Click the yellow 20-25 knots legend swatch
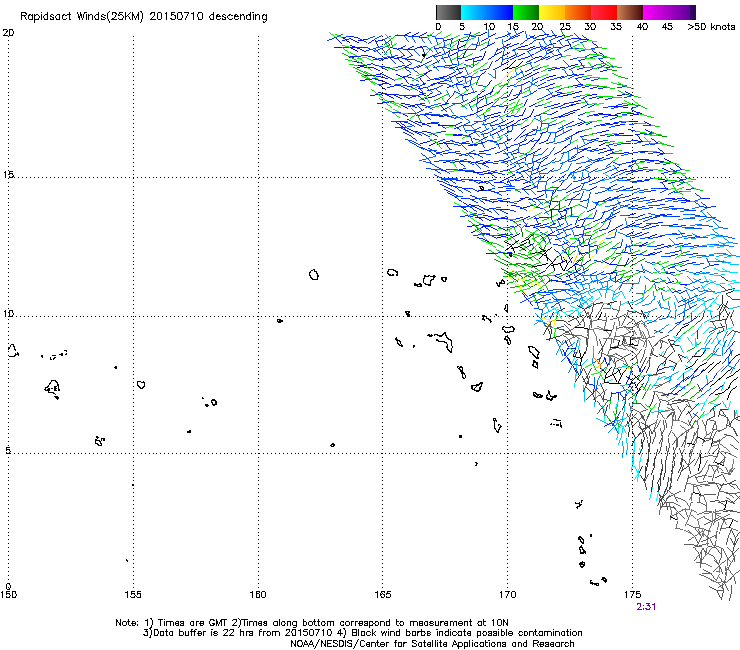Image resolution: width=740 pixels, height=650 pixels. coord(552,12)
